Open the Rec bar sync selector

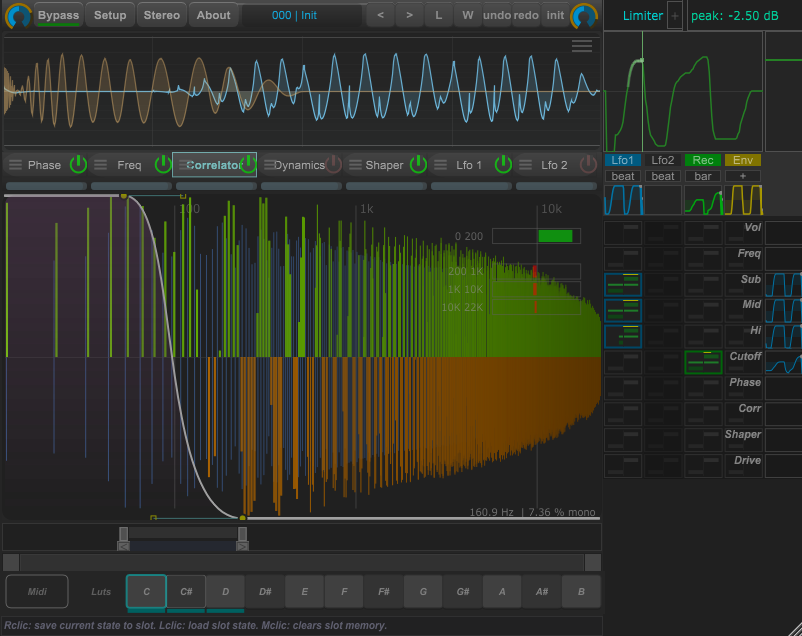coord(703,176)
